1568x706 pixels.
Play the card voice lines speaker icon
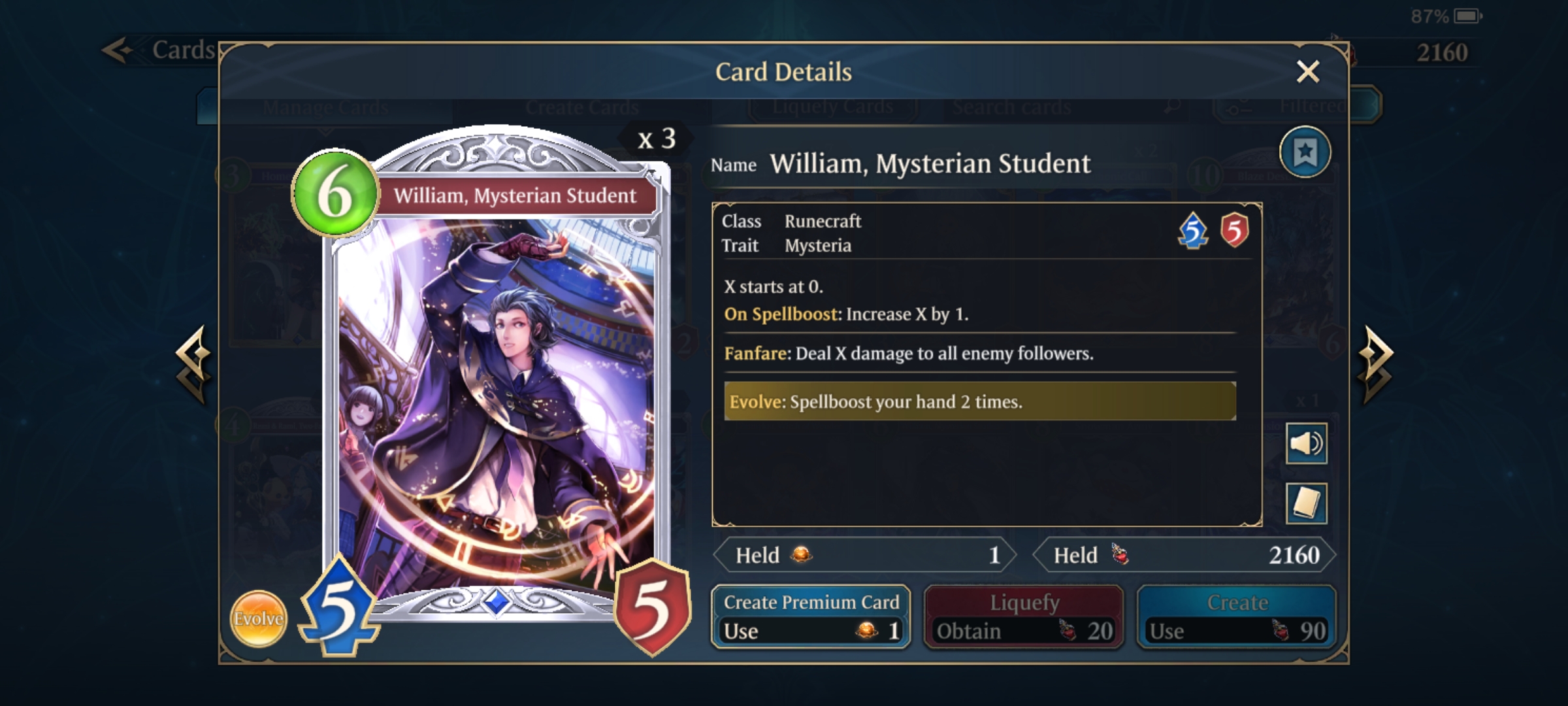(1306, 444)
